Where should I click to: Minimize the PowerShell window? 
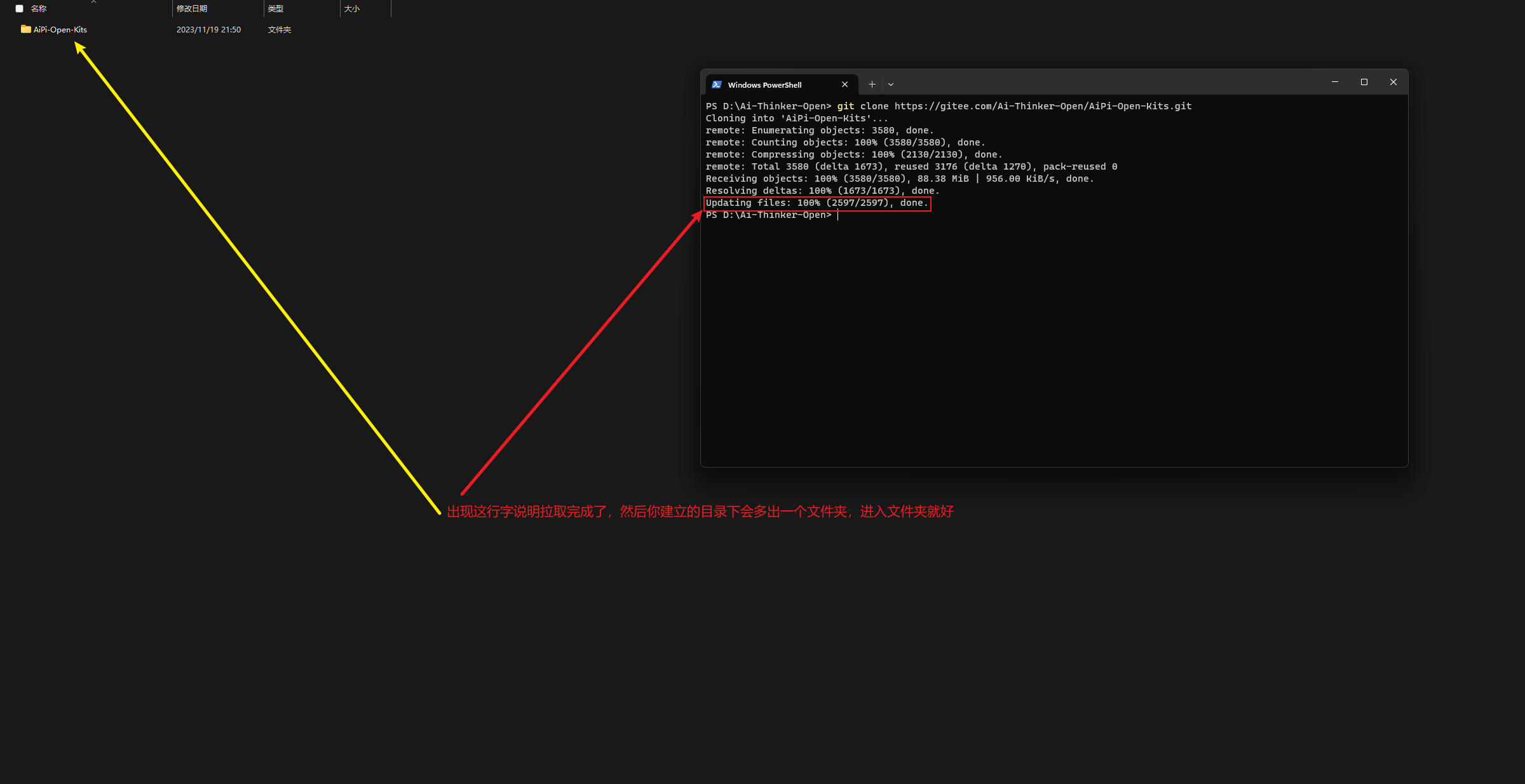(1335, 82)
